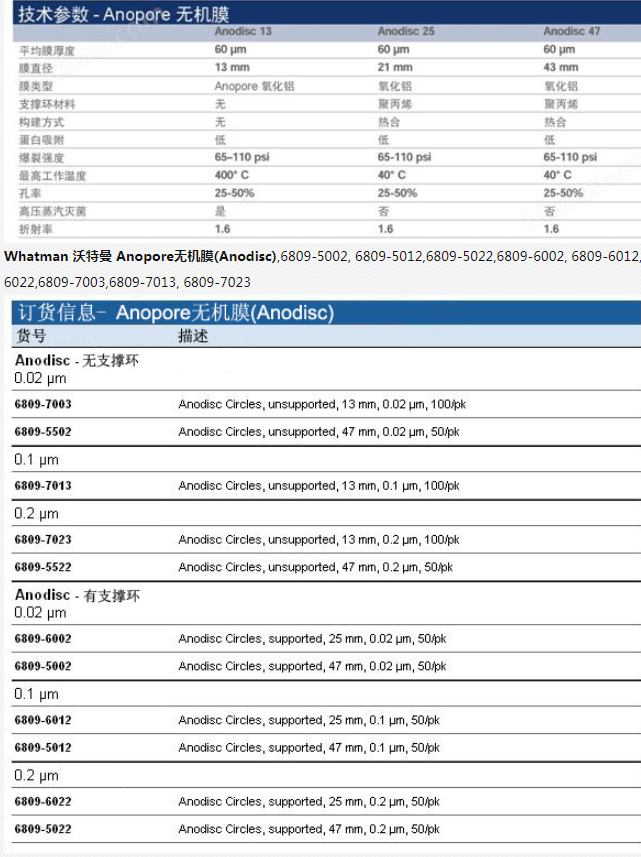Screen dimensions: 641x857
Task: Select catalog number 6809-6002
Action: 43,638
